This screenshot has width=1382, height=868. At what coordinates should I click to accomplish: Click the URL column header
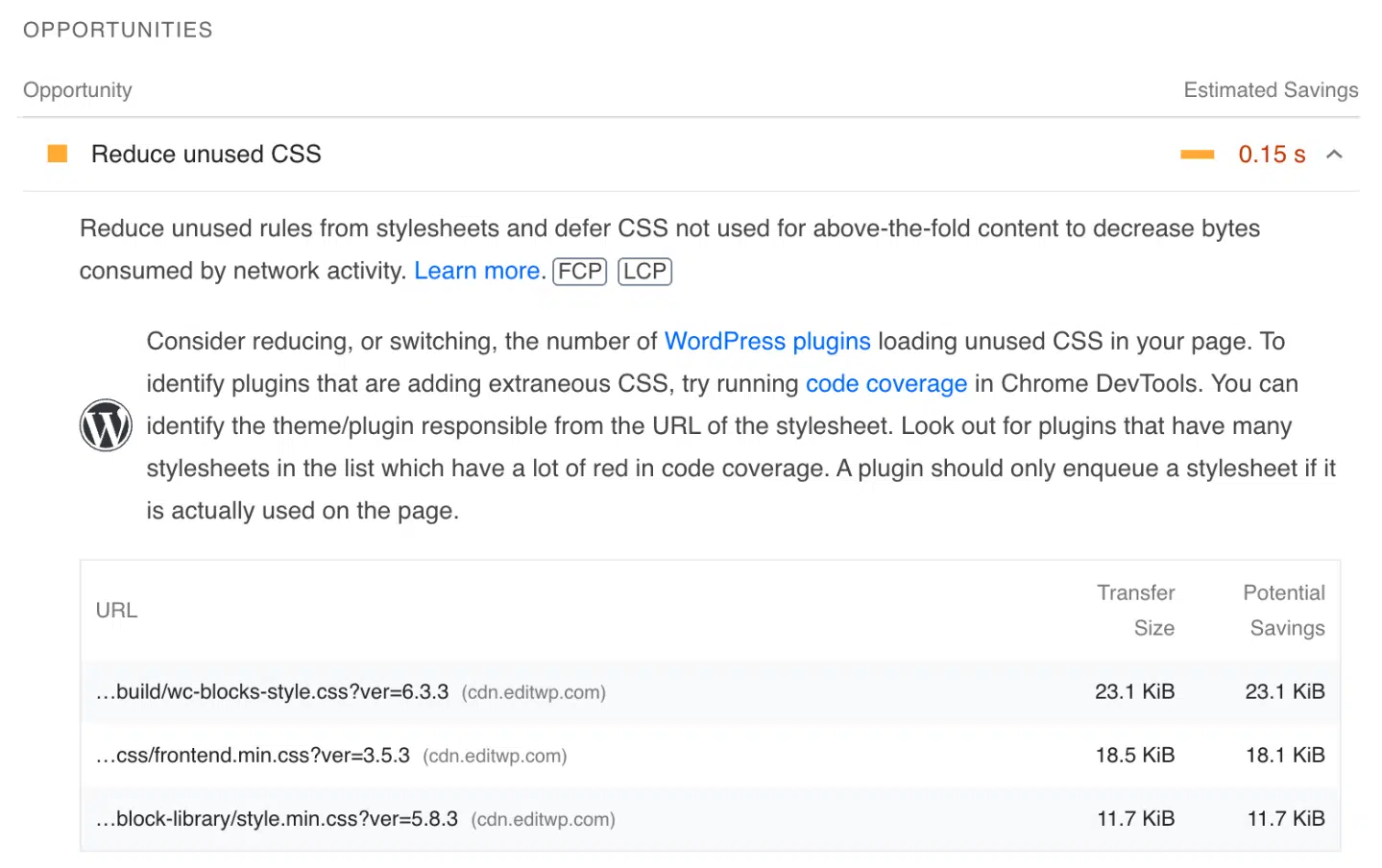pos(116,611)
